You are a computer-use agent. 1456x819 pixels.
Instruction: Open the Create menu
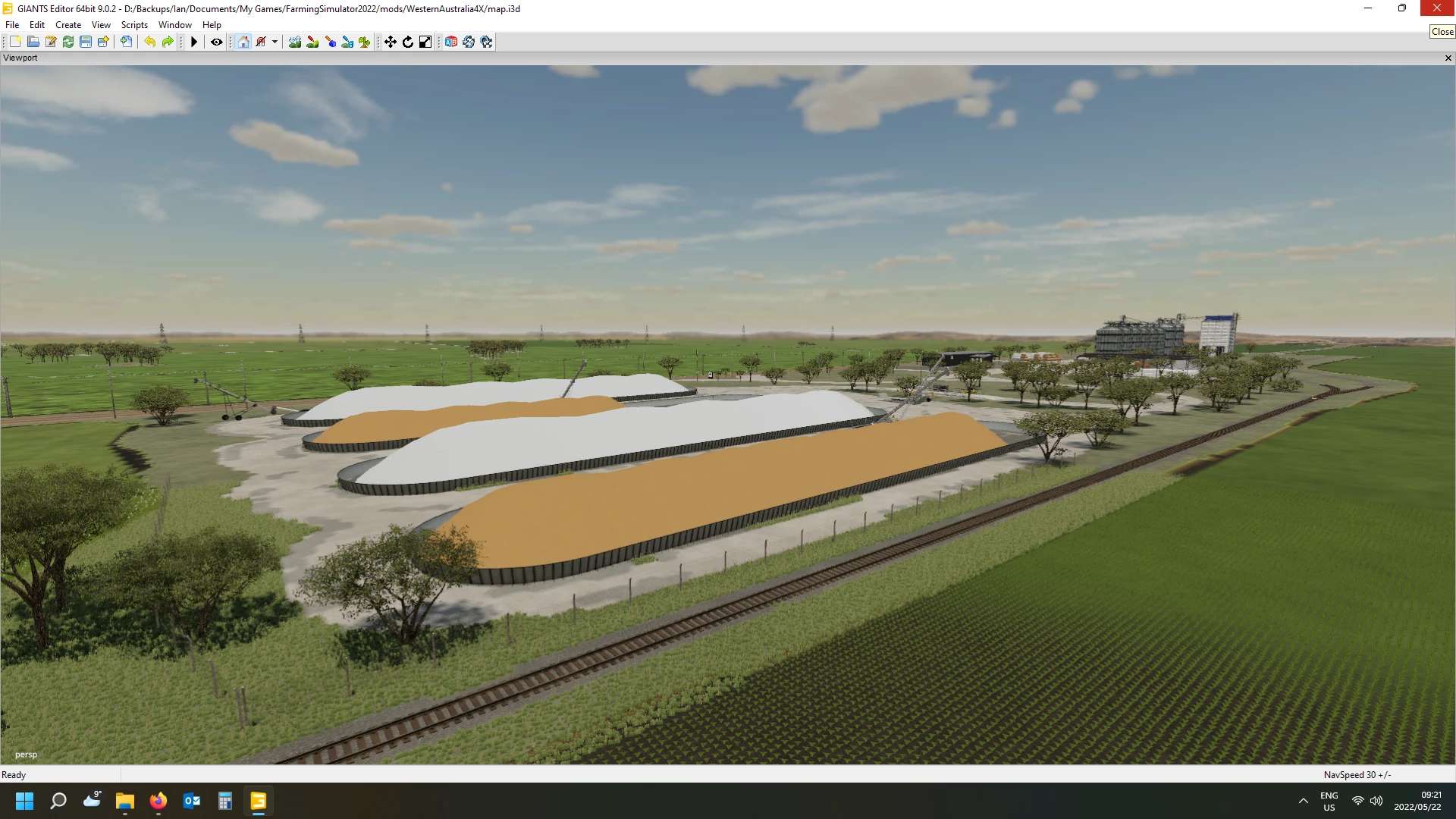pos(68,25)
